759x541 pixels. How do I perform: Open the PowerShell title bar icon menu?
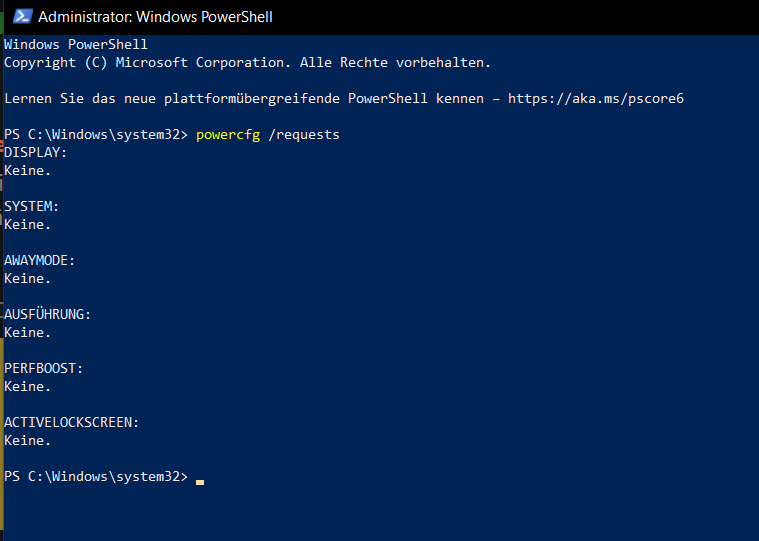click(22, 16)
